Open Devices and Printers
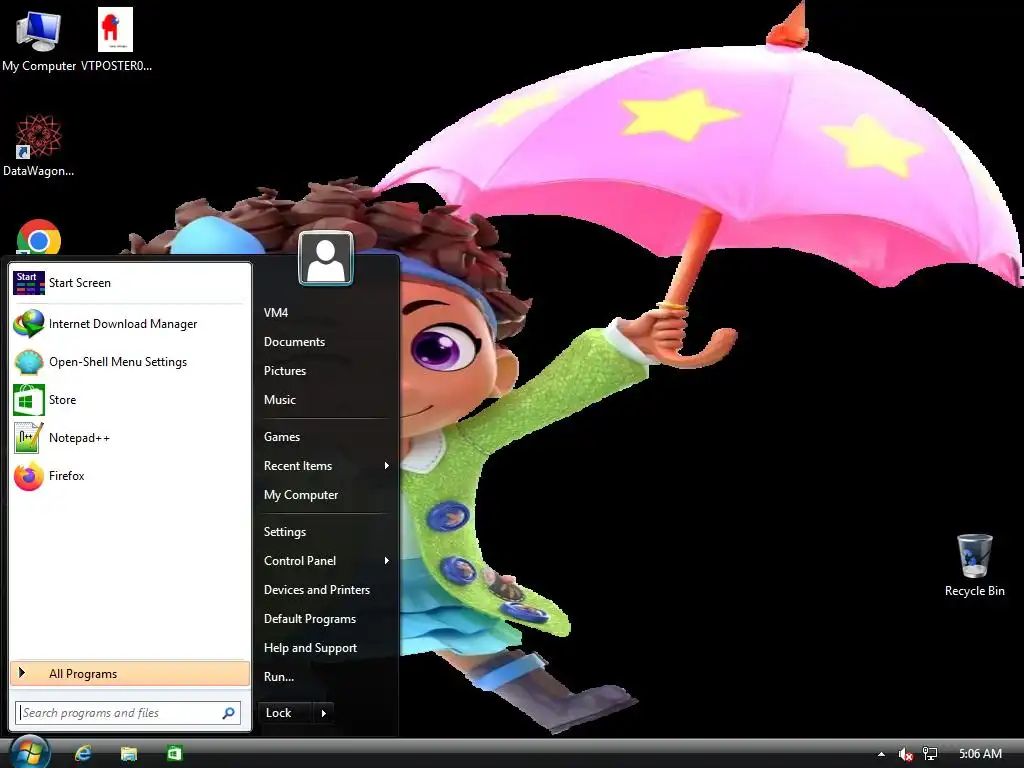This screenshot has height=768, width=1024. 317,590
